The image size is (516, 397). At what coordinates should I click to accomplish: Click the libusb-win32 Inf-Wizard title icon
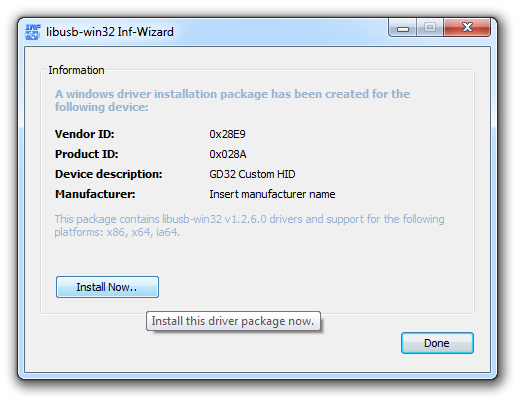(x=33, y=32)
